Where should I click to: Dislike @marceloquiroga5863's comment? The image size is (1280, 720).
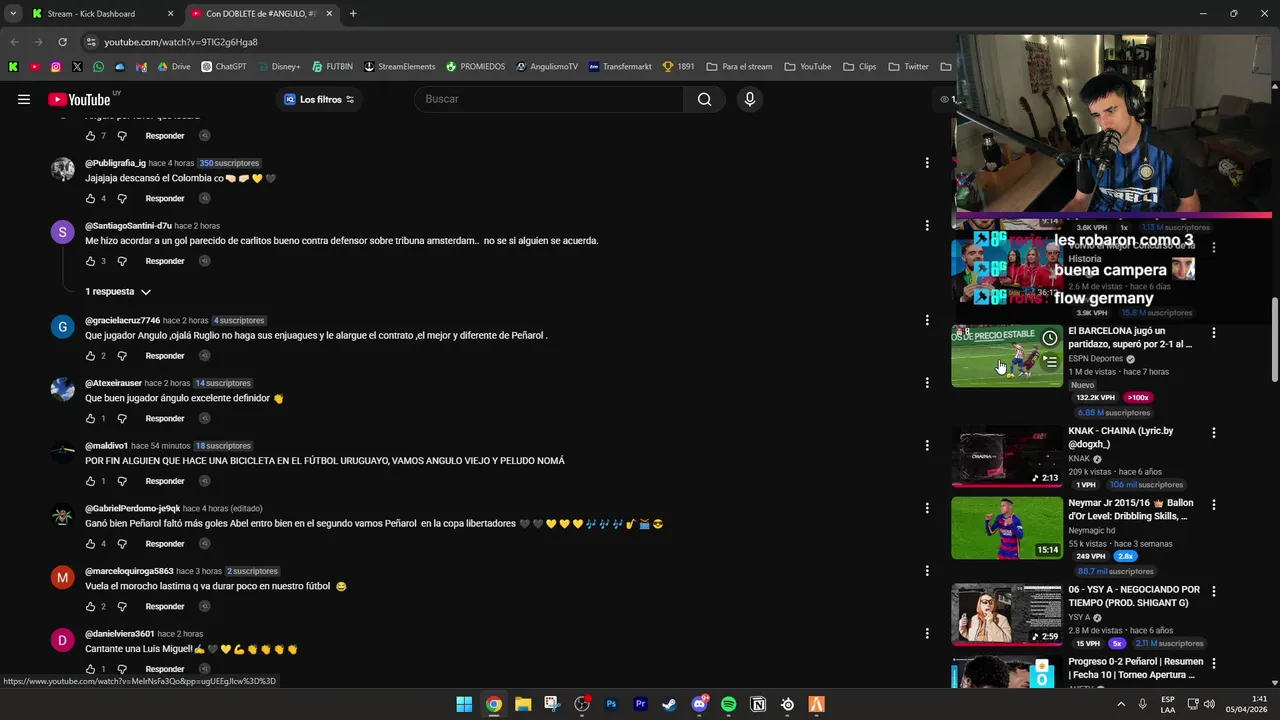pos(122,607)
